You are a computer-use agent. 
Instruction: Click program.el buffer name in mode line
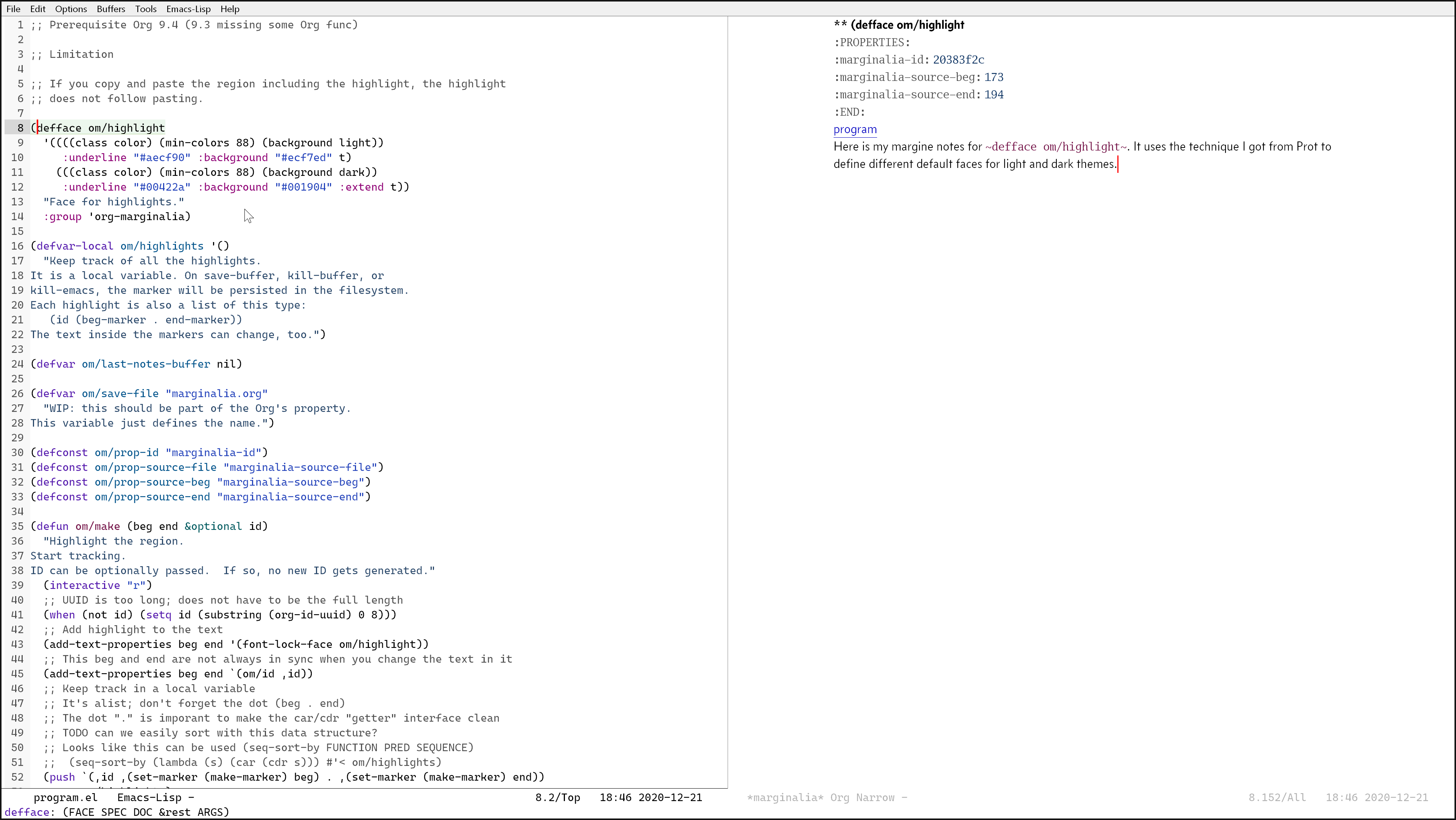(65, 797)
